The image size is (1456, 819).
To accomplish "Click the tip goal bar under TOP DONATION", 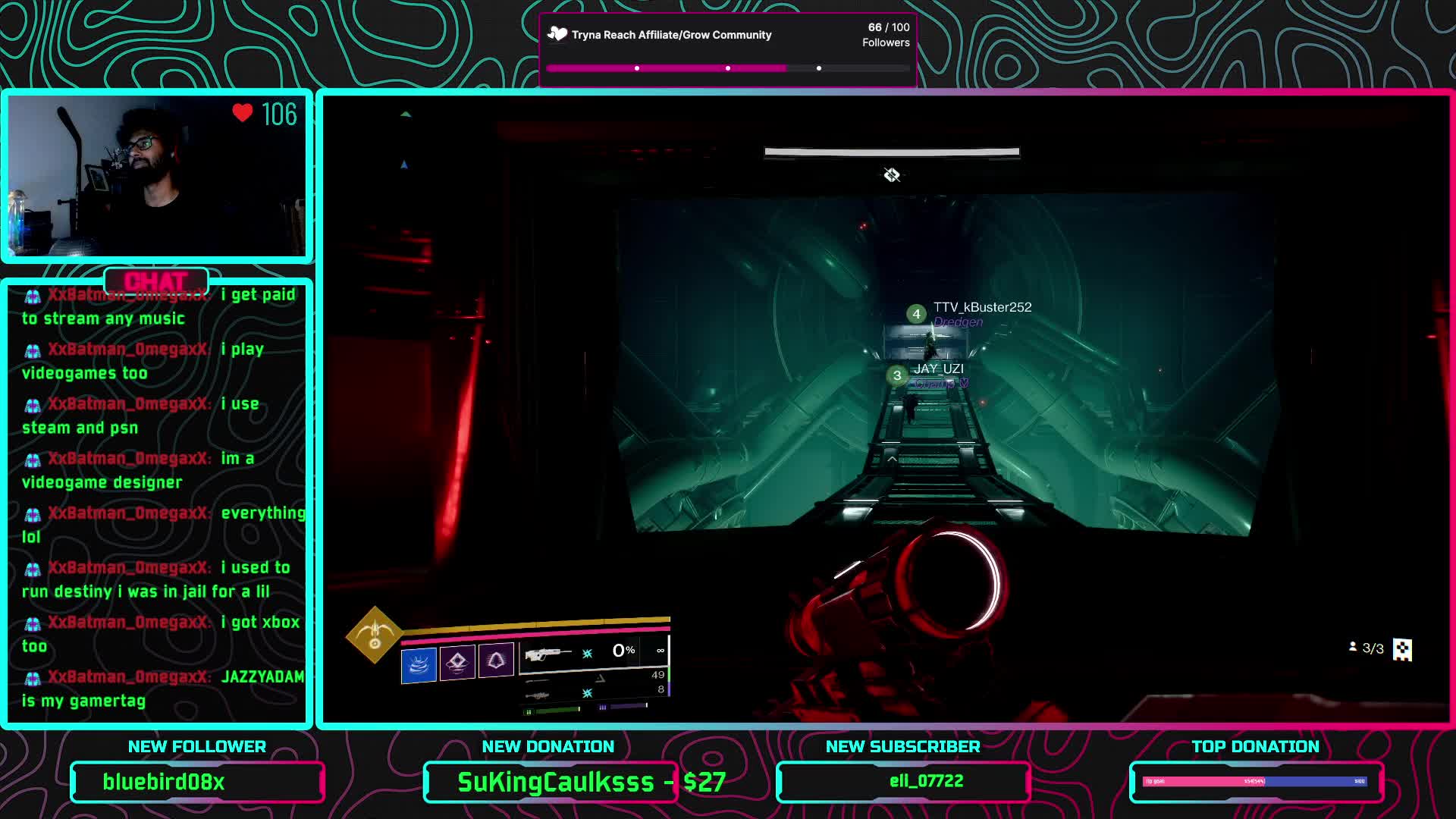I will (1255, 781).
